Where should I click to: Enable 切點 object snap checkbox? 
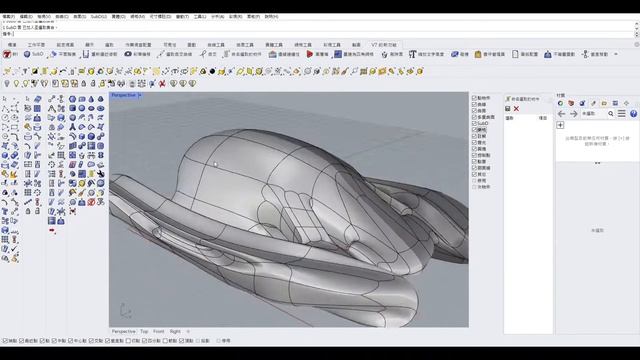click(x=129, y=341)
